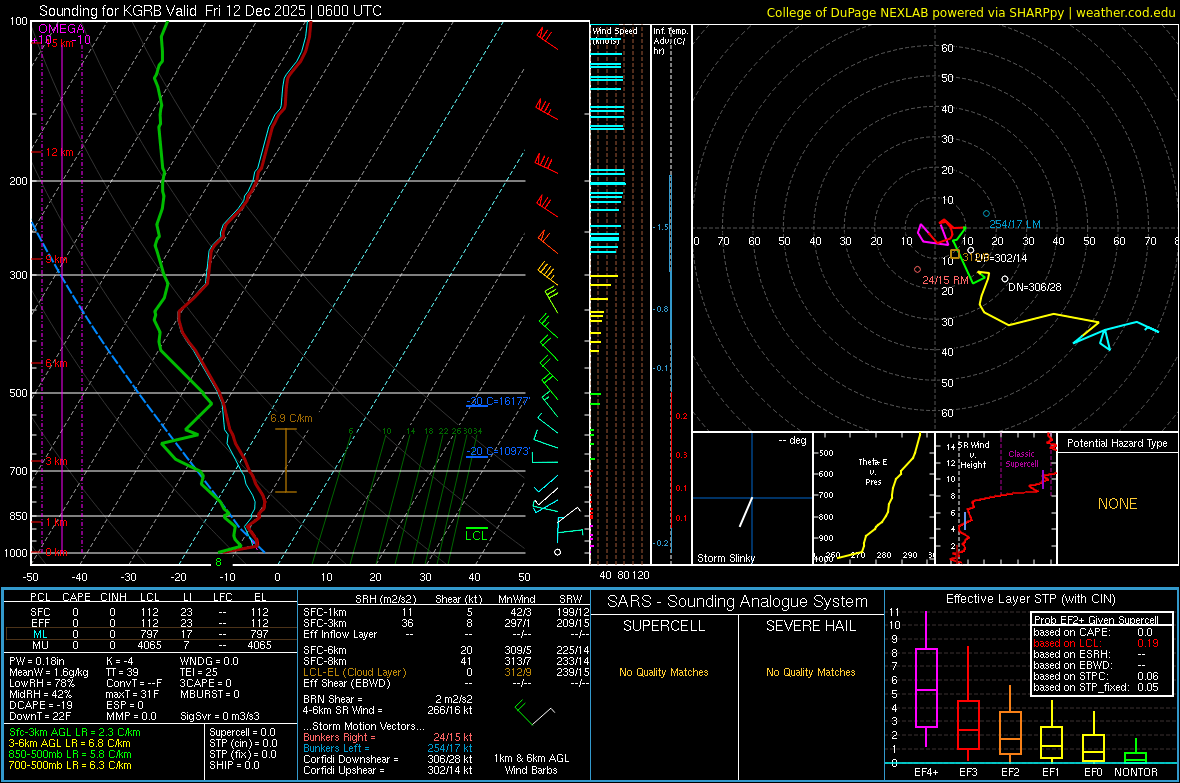Click the SHIP = 0.0 value
Viewport: 1180px width, 783px height.
coord(234,765)
